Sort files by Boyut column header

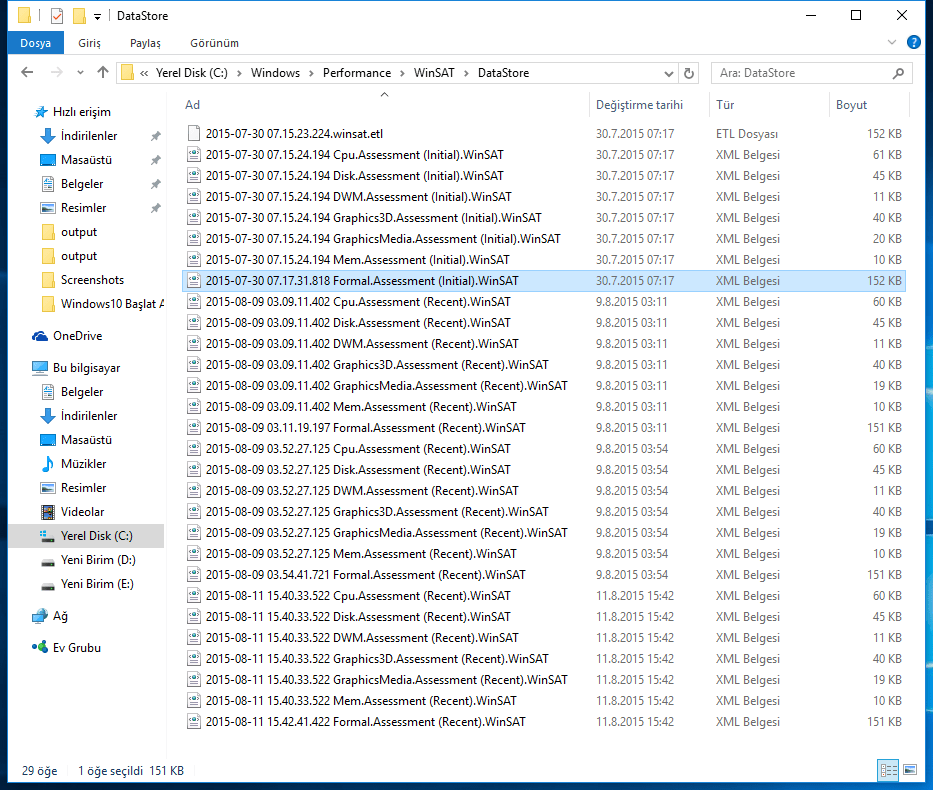[851, 105]
